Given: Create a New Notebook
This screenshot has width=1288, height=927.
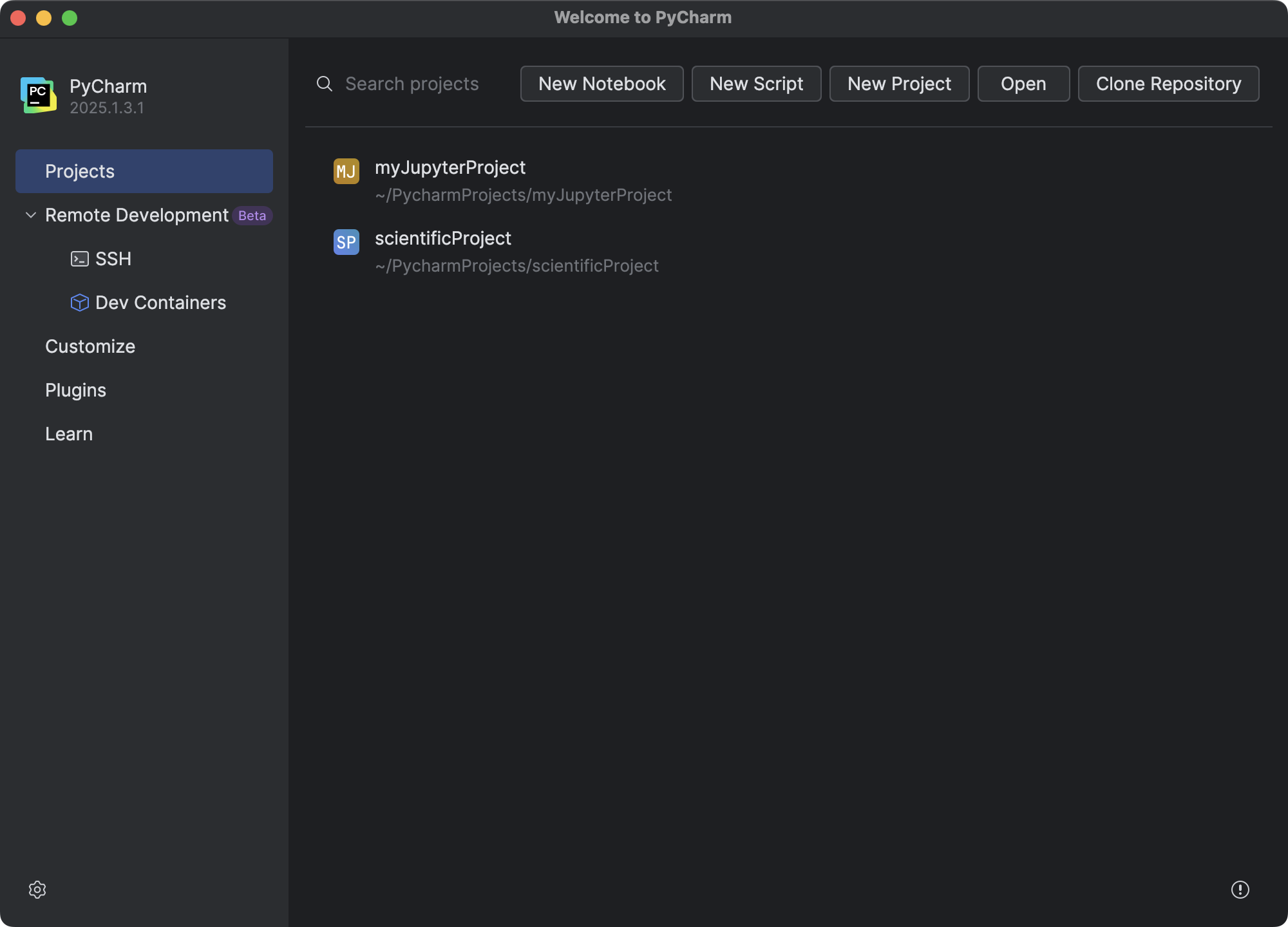Looking at the screenshot, I should coord(601,84).
